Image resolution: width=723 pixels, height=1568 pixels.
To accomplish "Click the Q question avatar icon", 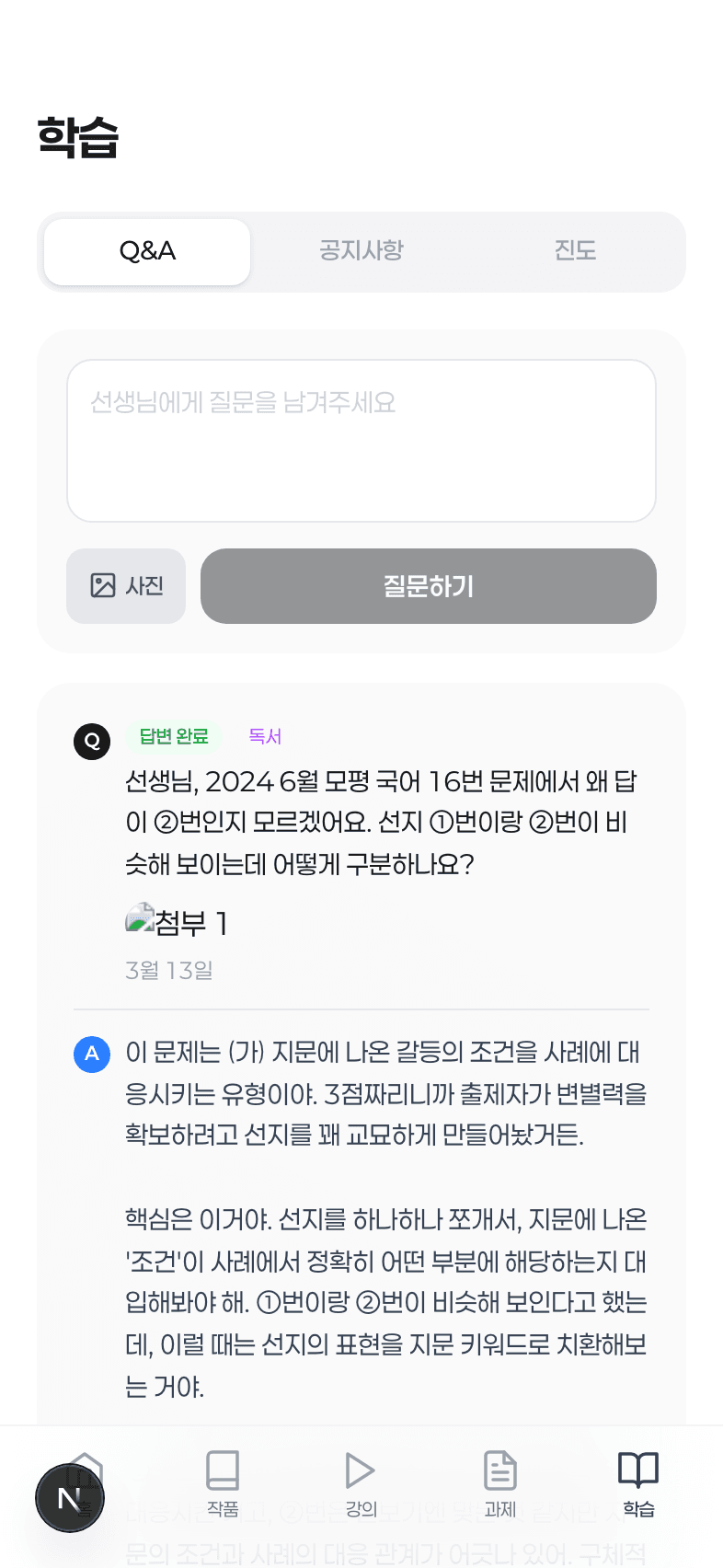I will 92,741.
